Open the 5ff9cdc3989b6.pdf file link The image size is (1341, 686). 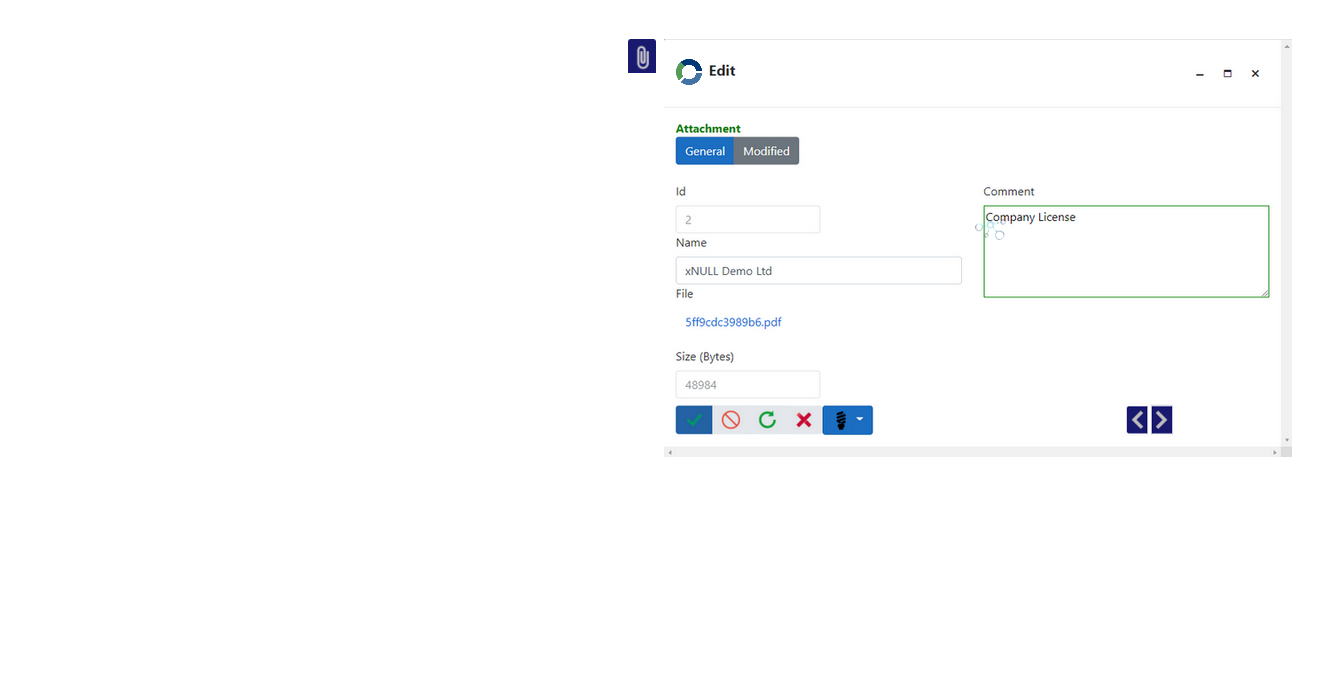click(x=733, y=322)
